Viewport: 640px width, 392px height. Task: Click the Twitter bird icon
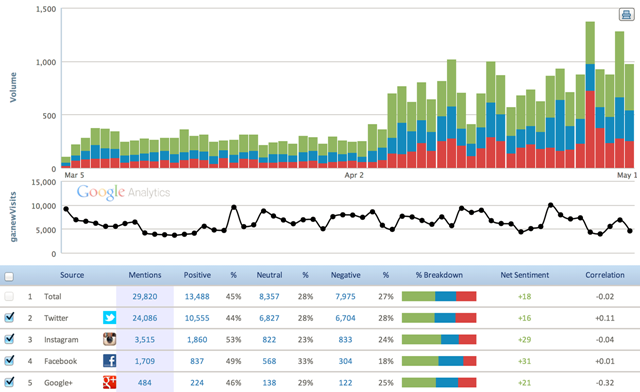(x=109, y=318)
